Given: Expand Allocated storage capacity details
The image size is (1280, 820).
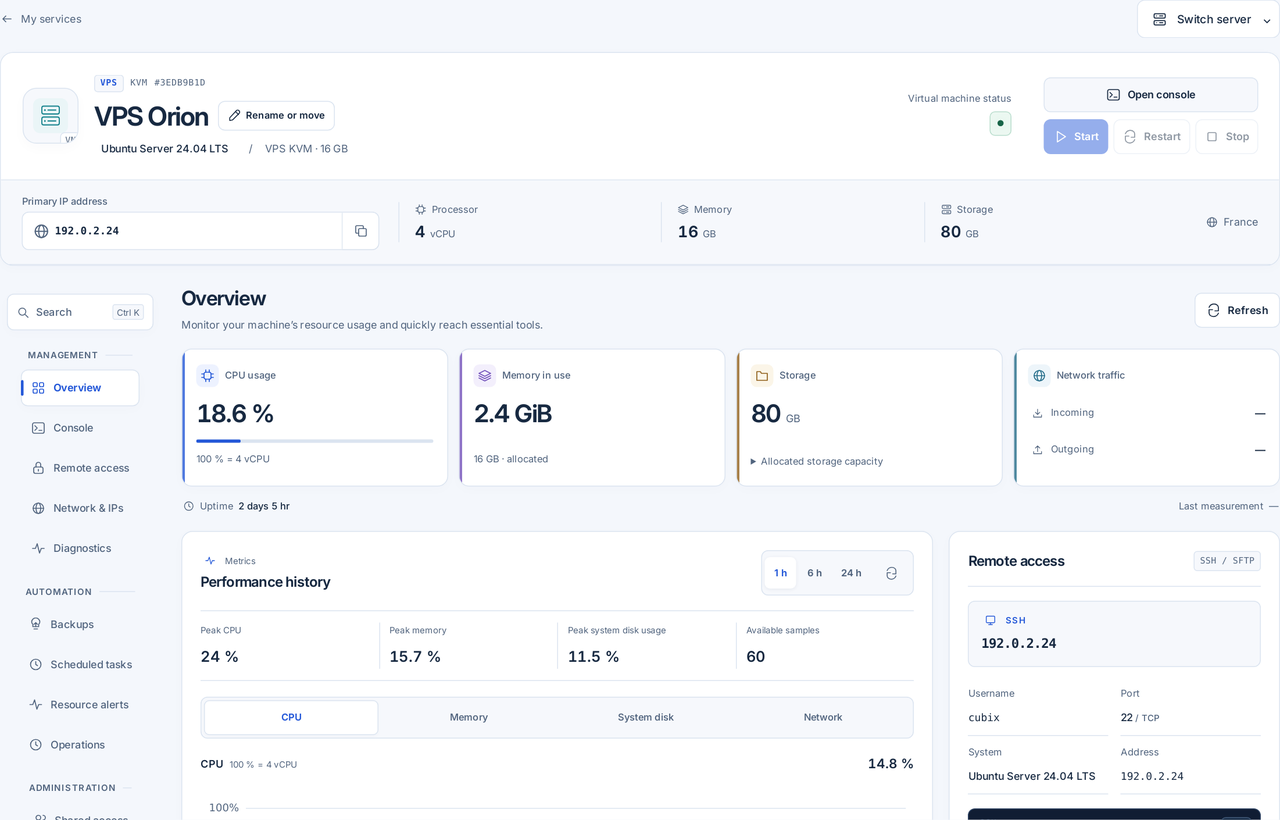Looking at the screenshot, I should tap(817, 462).
